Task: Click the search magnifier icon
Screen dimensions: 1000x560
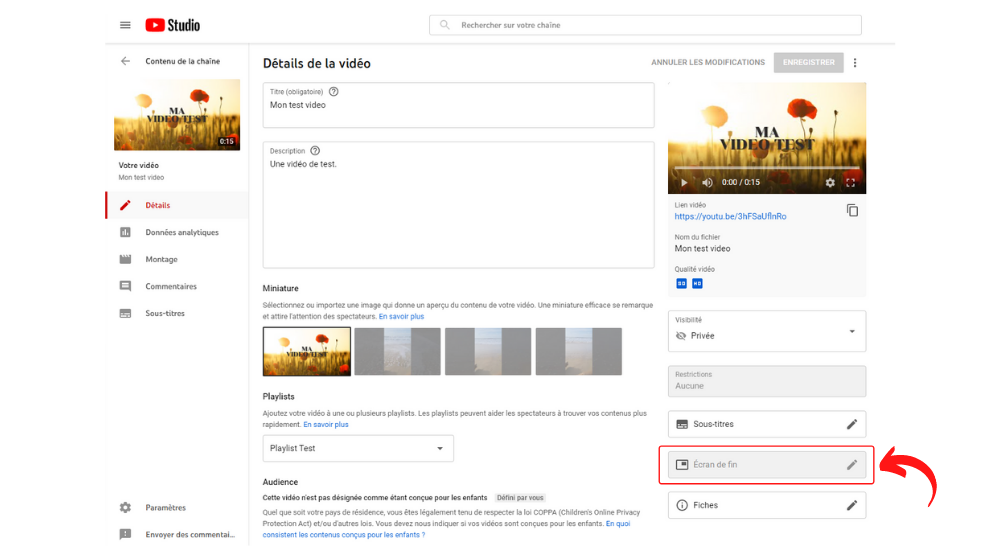Action: coord(445,25)
